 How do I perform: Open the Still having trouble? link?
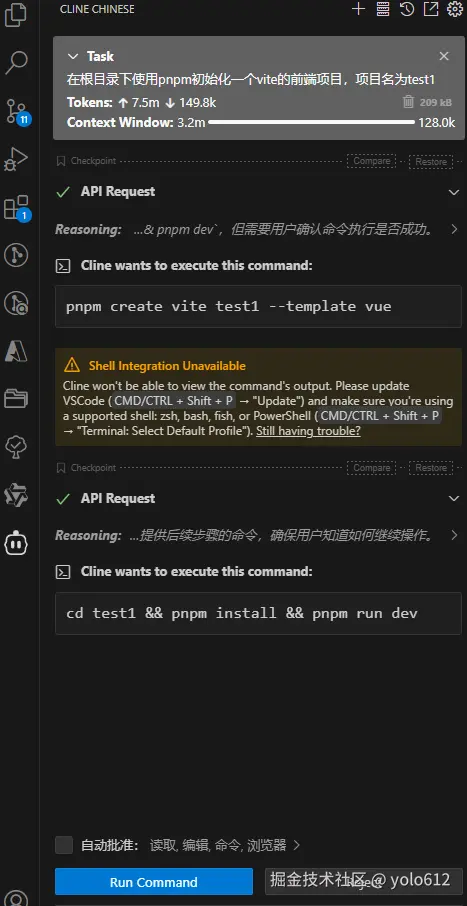click(x=308, y=431)
